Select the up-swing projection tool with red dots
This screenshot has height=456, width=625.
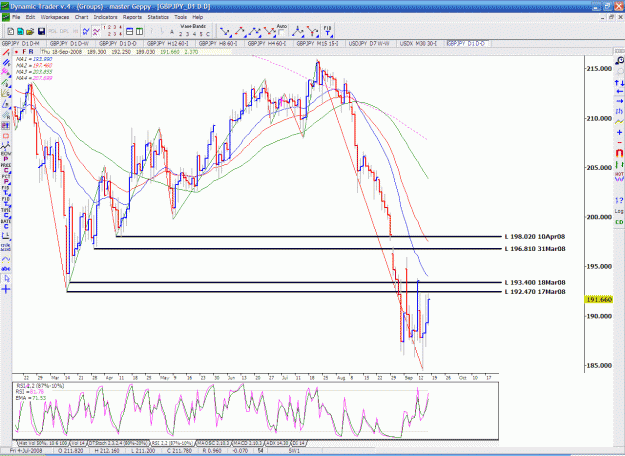click(x=240, y=31)
